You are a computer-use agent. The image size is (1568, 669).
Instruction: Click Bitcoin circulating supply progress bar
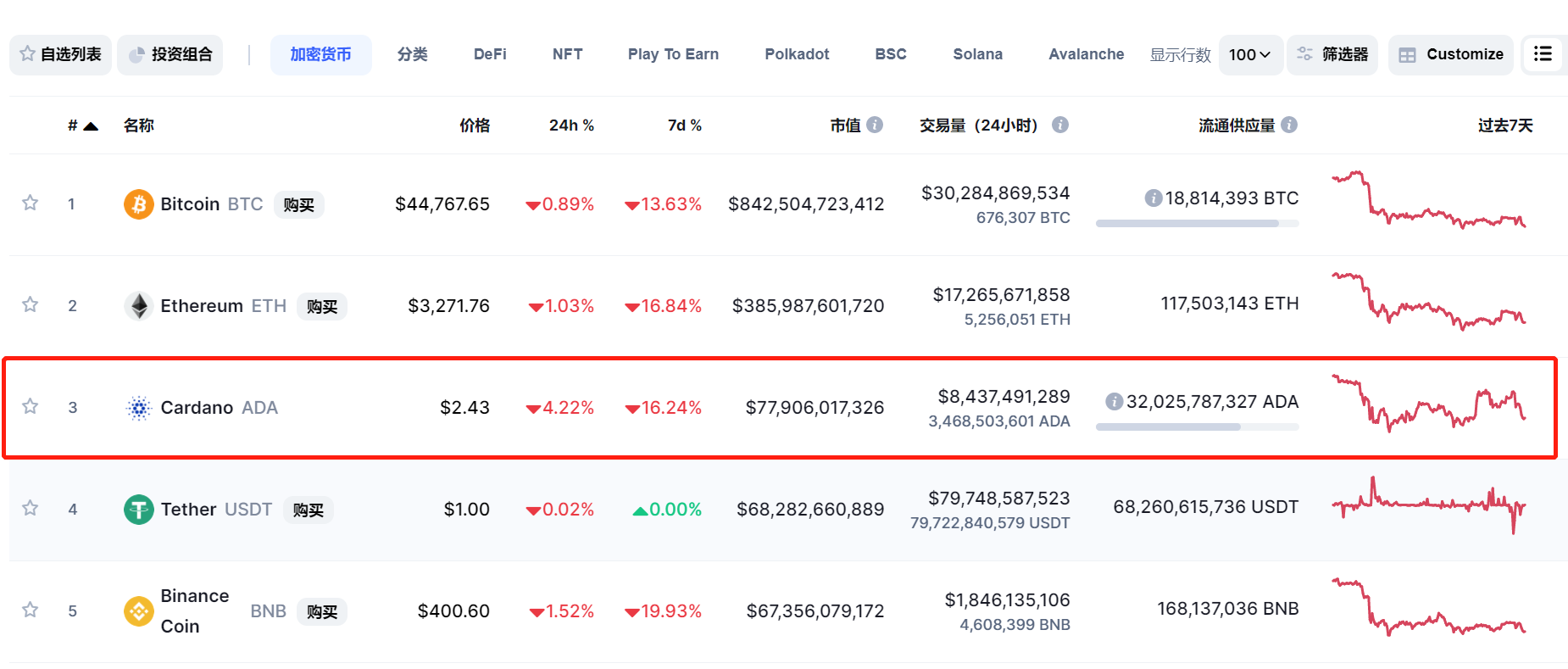click(x=1197, y=224)
